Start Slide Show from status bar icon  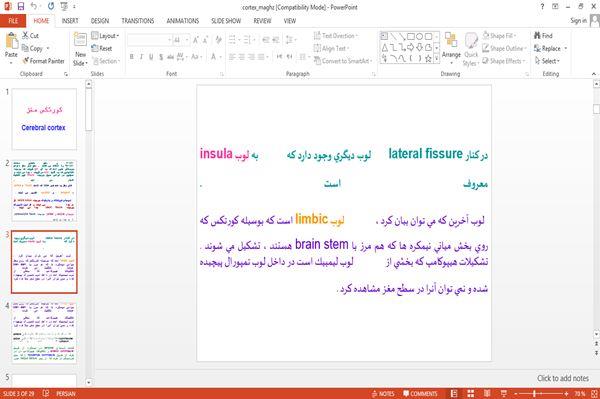click(x=504, y=393)
